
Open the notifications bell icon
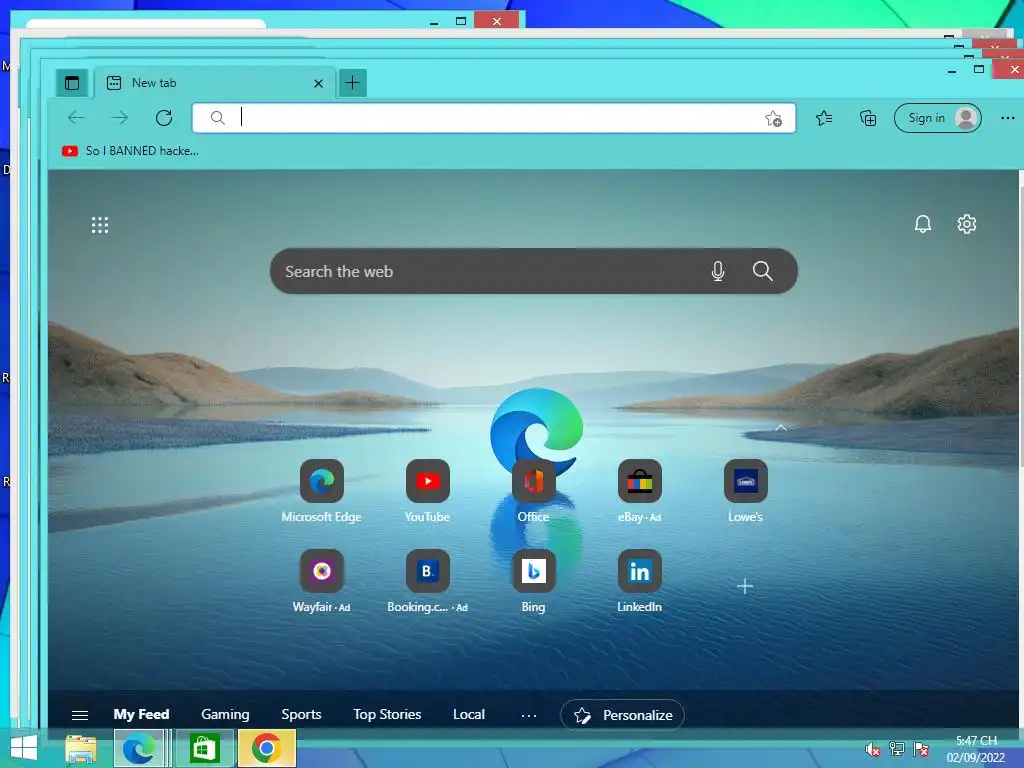point(923,224)
